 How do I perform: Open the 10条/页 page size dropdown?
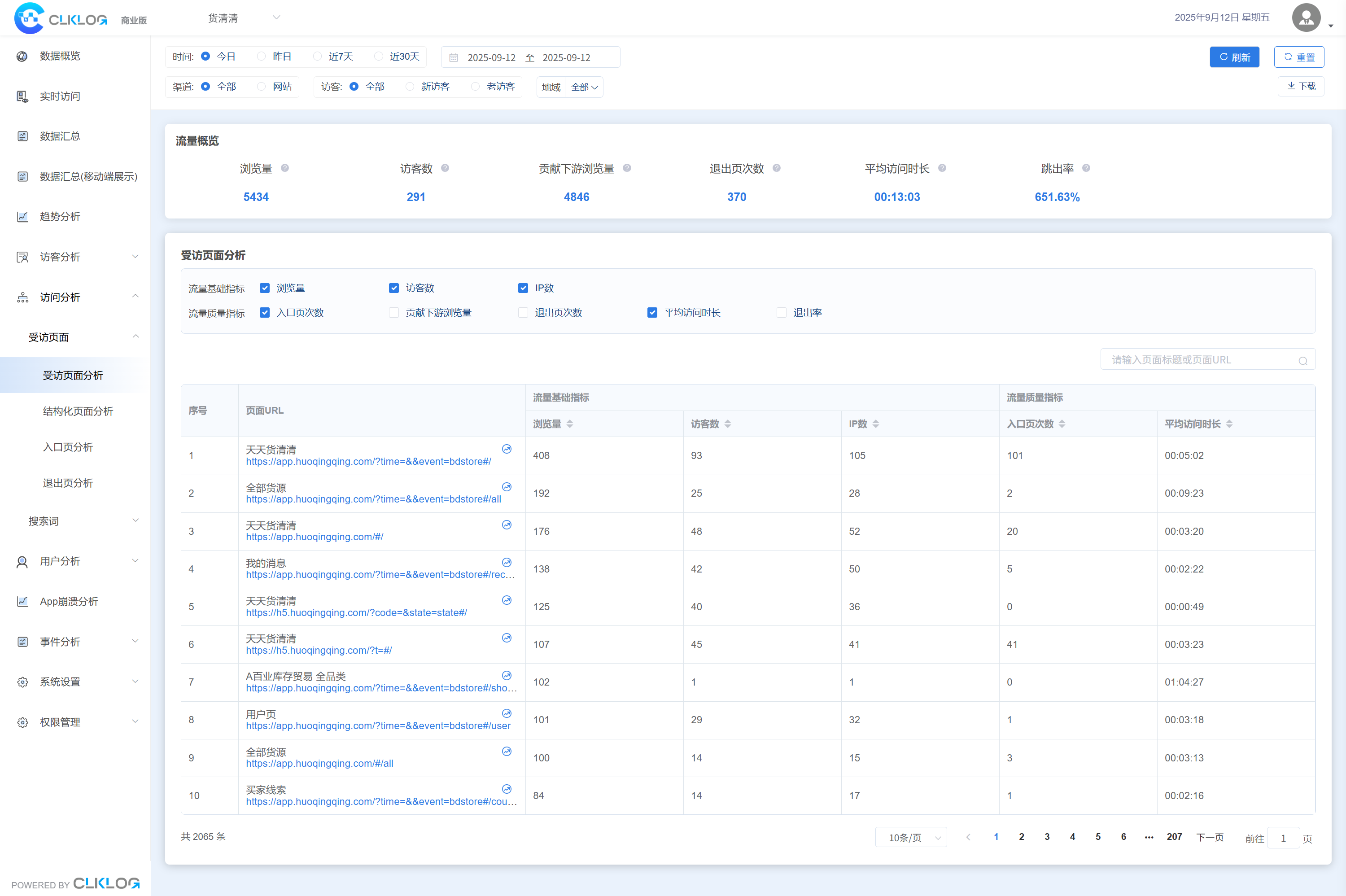(911, 838)
